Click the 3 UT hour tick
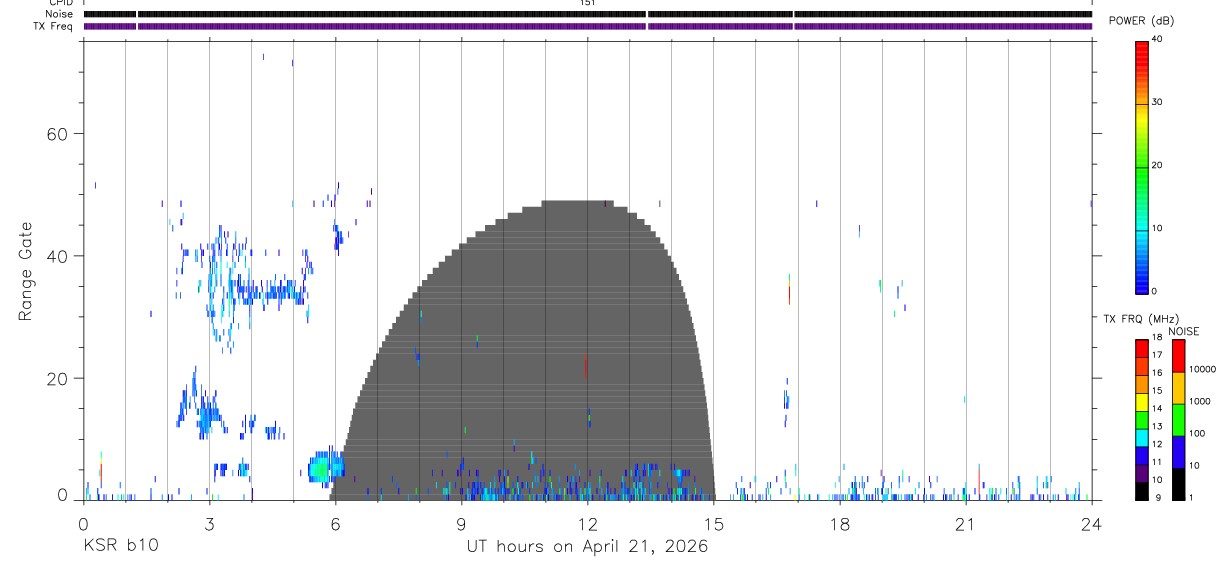 click(209, 524)
